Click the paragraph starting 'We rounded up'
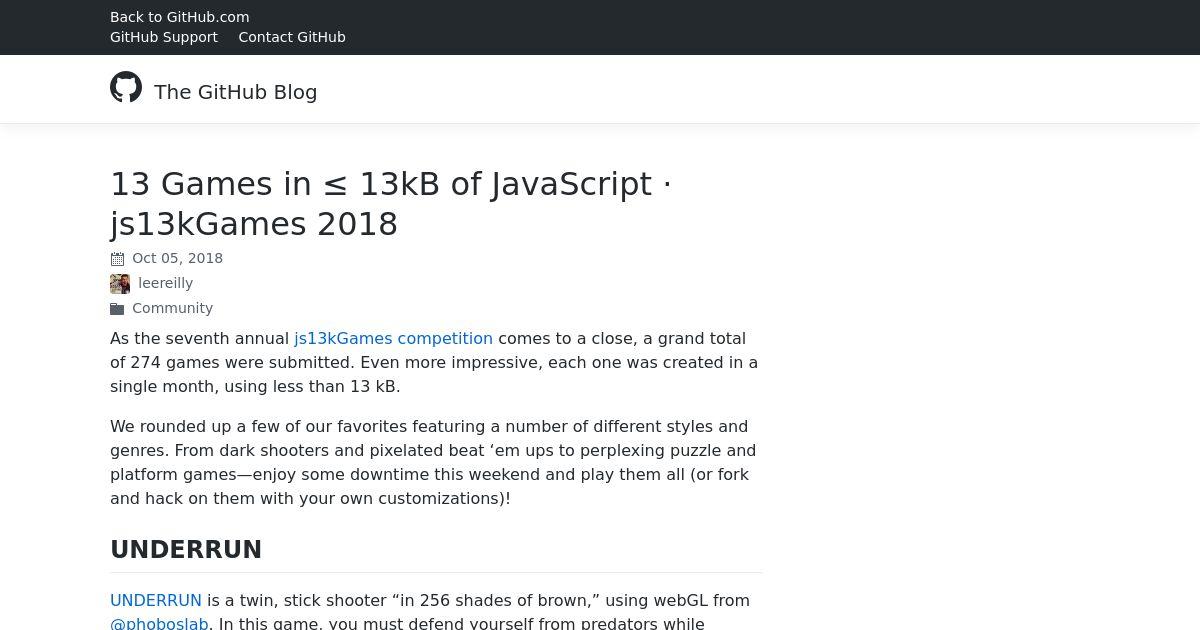1200x630 pixels. pos(434,462)
